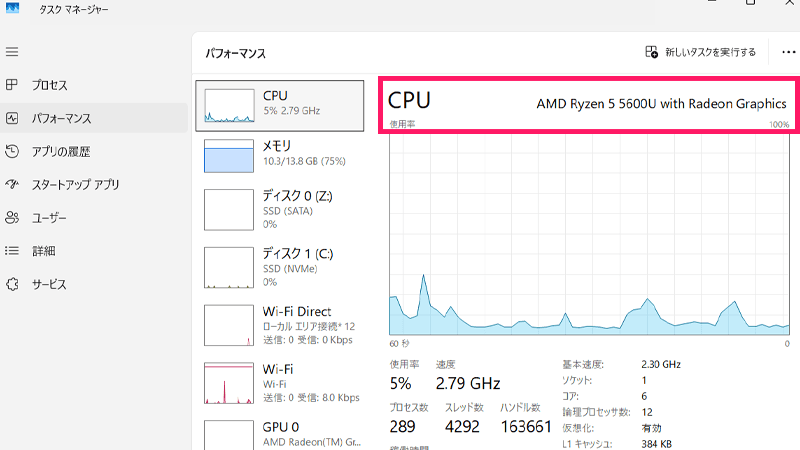Open the プロセス page icon
This screenshot has height=450, width=800.
tap(12, 85)
